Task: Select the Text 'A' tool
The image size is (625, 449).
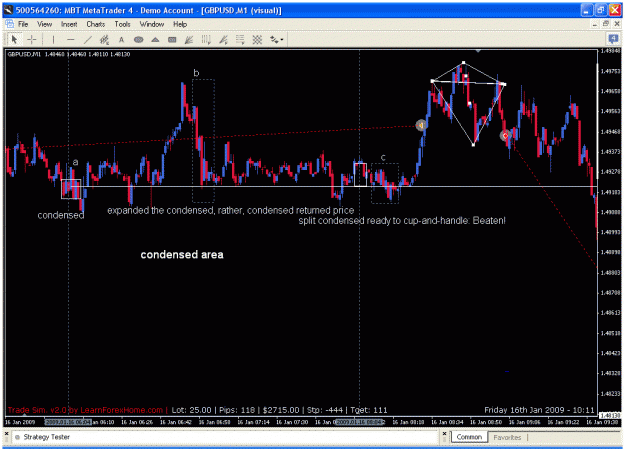Action: click(122, 39)
